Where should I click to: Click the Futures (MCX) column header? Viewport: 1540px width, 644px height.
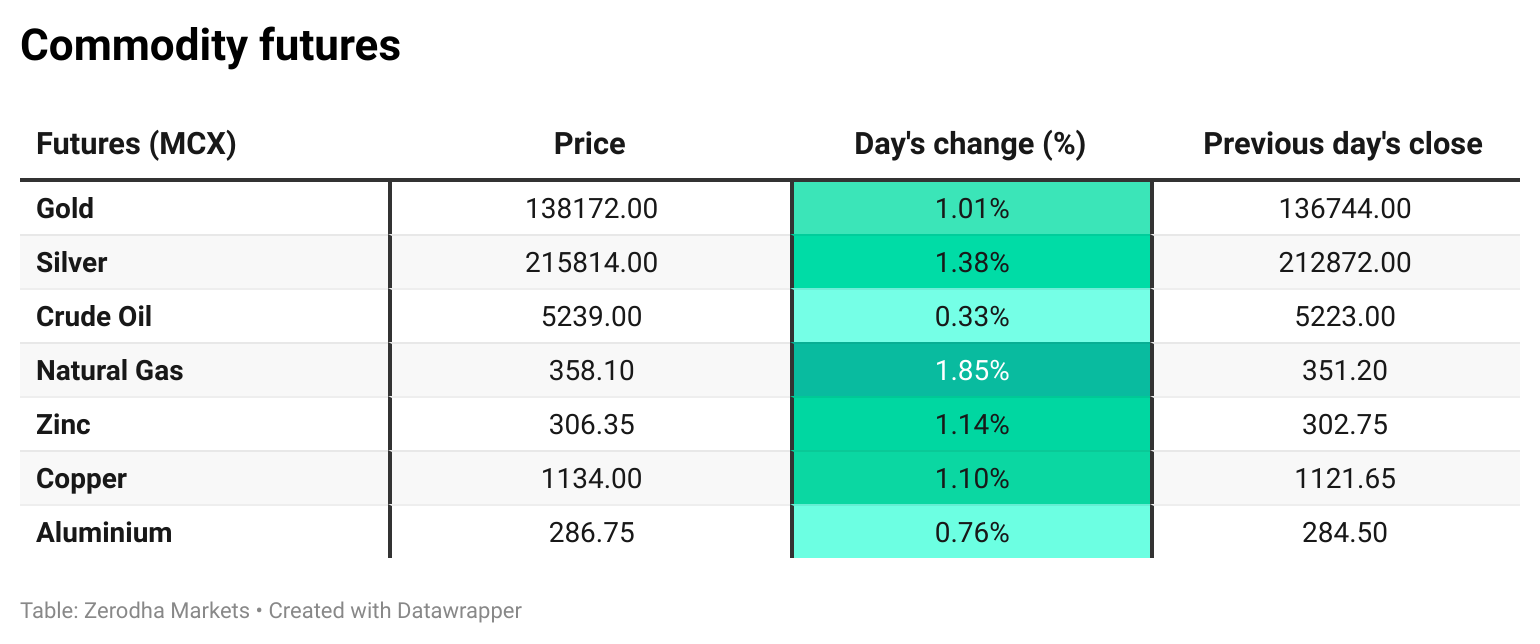136,144
